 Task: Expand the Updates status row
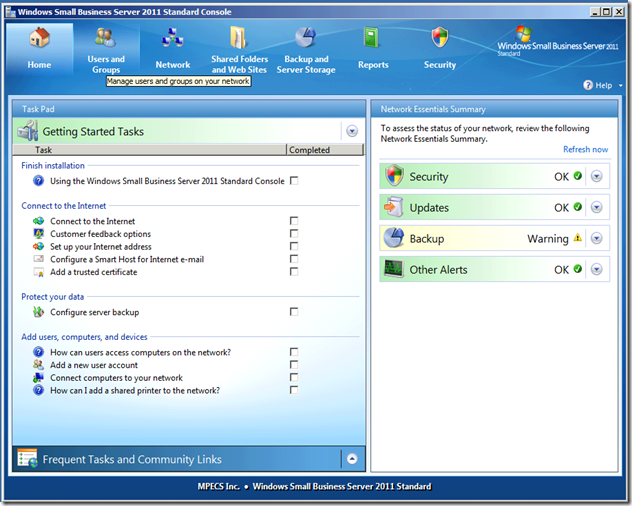(597, 208)
